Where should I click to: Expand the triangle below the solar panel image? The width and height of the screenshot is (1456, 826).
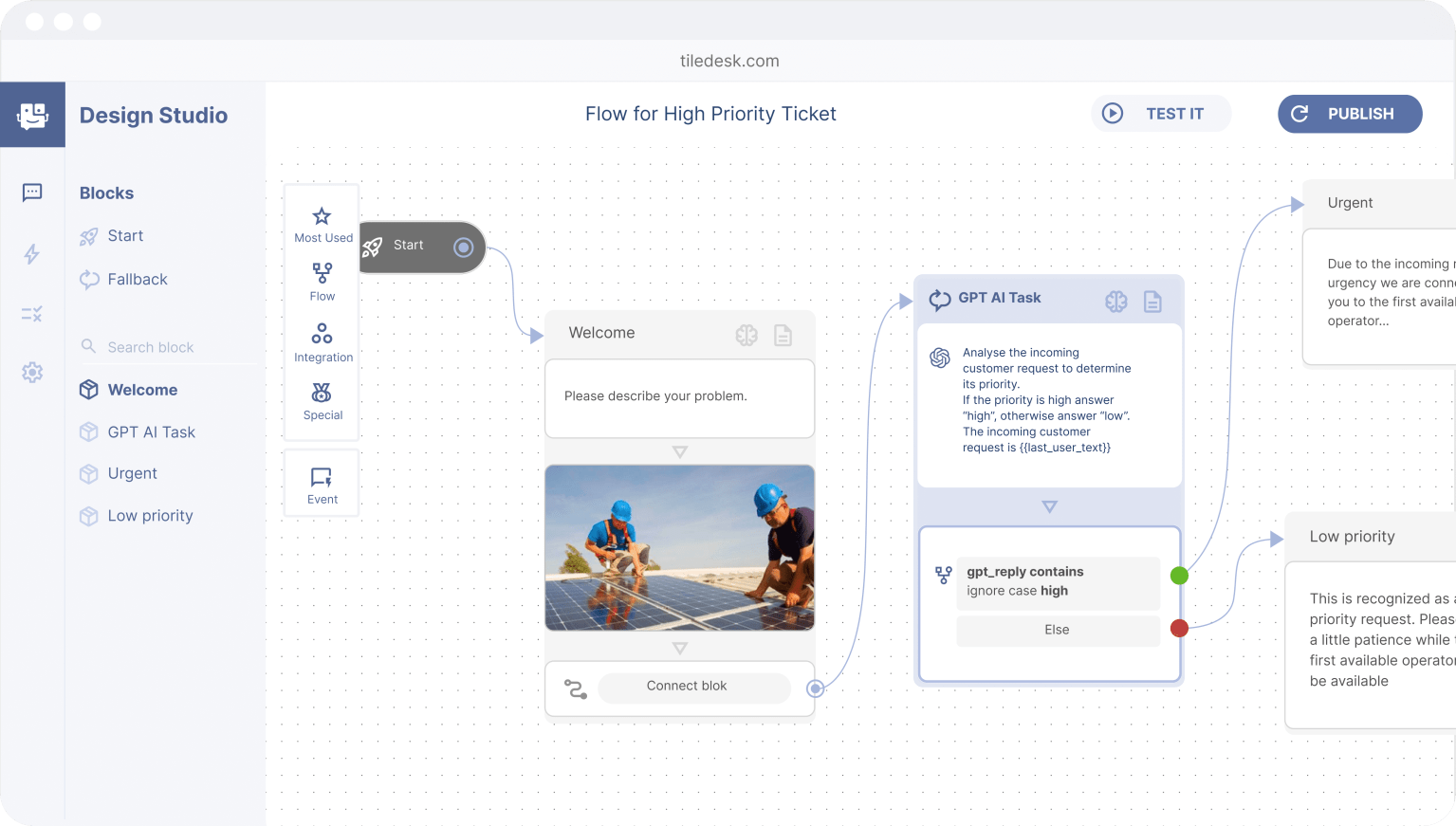pos(679,647)
